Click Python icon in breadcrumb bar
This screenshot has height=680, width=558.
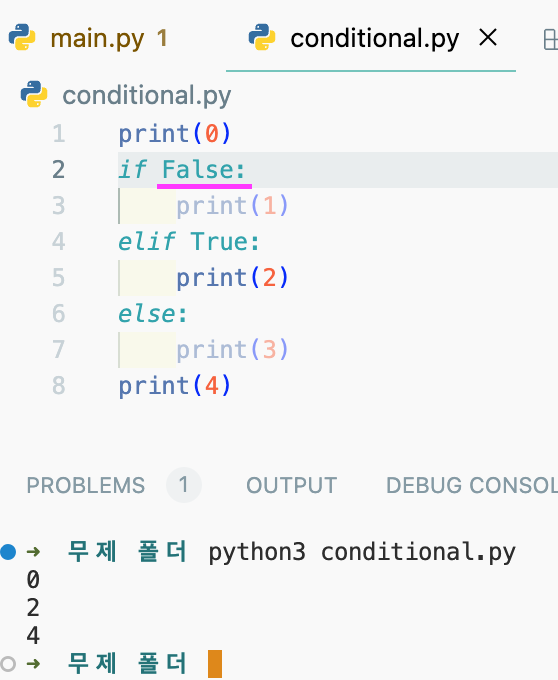(34, 94)
